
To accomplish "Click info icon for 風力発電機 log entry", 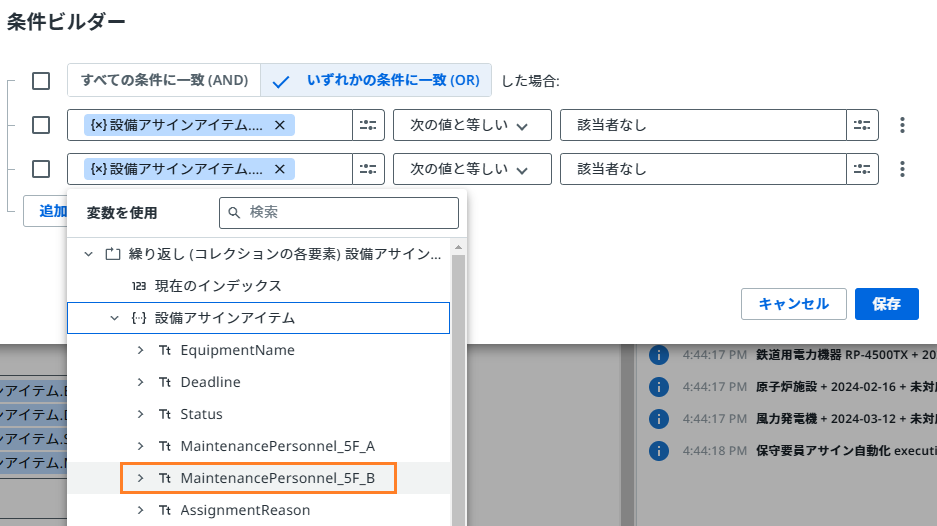I will click(x=659, y=419).
